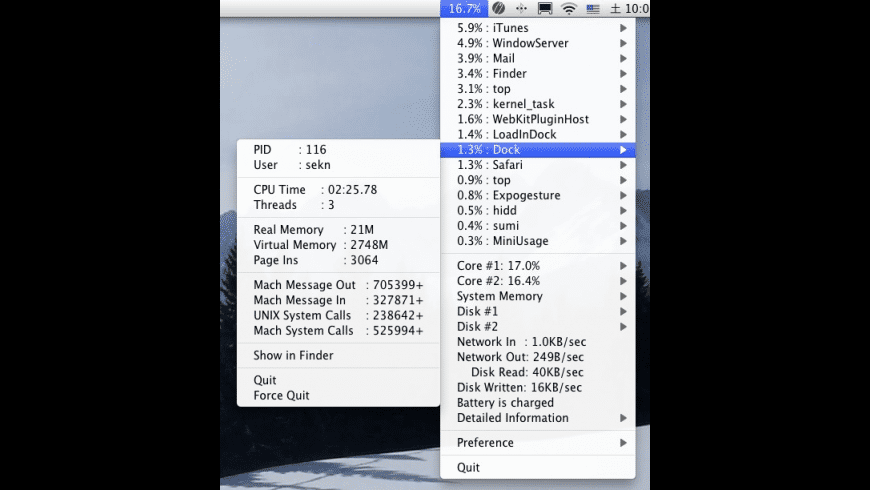Expand the kernel_task submenu arrow
The width and height of the screenshot is (870, 490).
coord(623,104)
